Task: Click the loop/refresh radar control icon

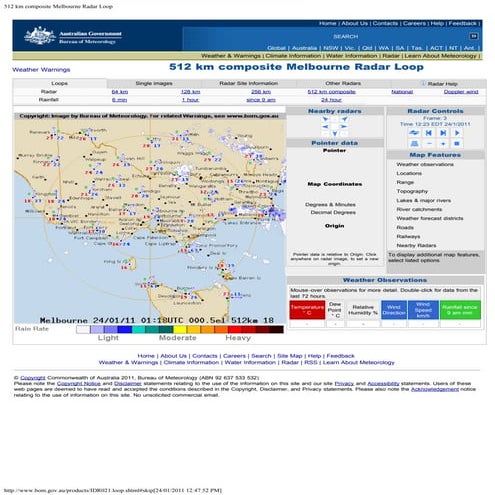Action: (x=414, y=133)
